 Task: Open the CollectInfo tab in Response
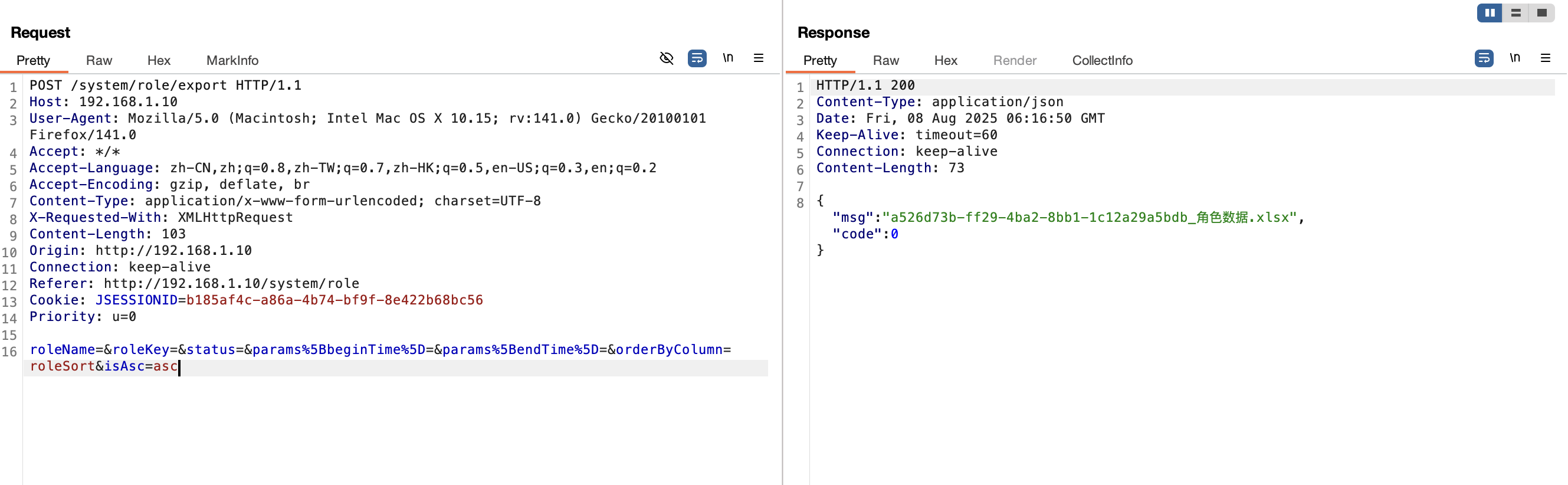tap(1103, 60)
